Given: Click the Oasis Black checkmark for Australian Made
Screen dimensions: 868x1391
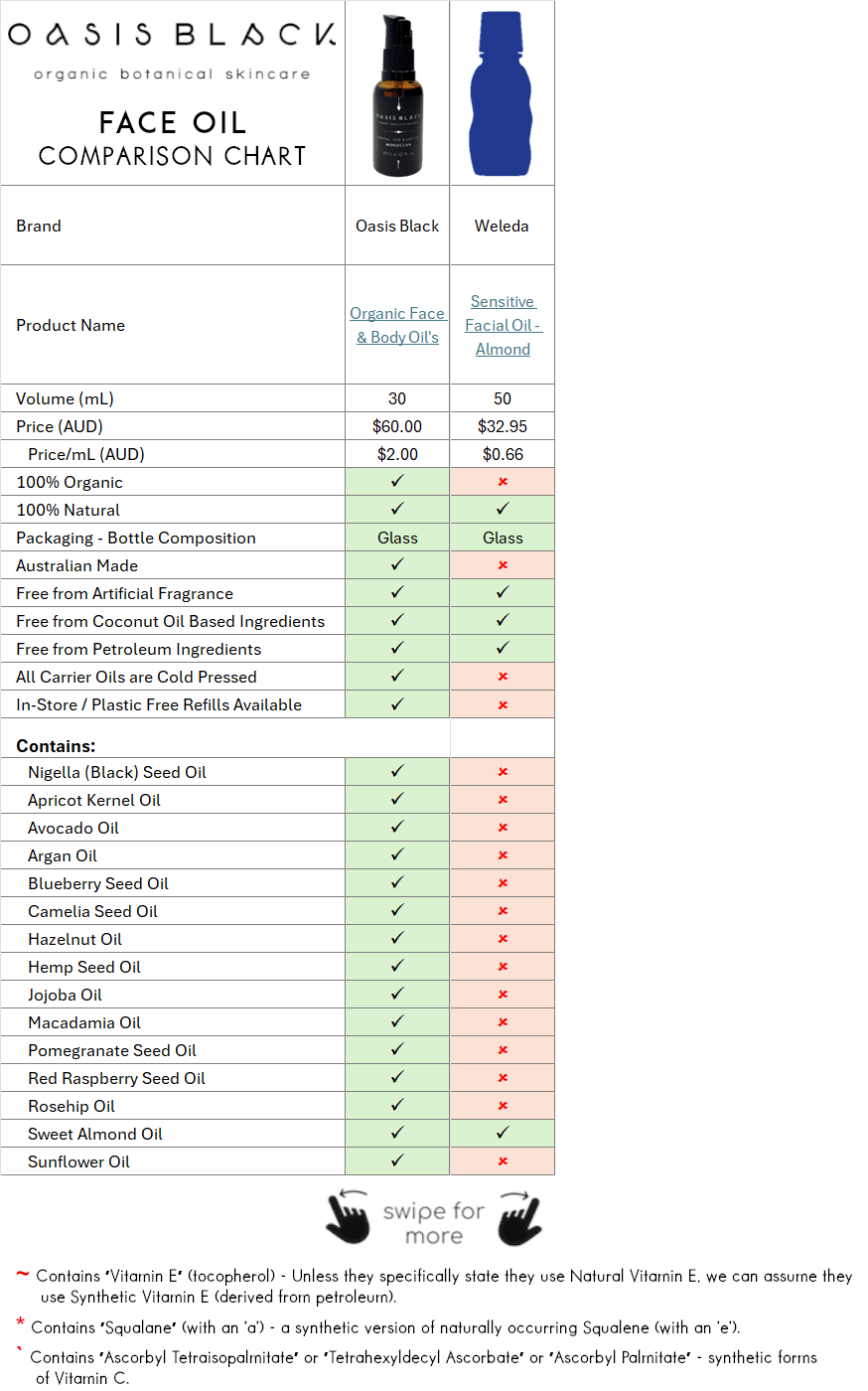Looking at the screenshot, I should click(x=397, y=564).
